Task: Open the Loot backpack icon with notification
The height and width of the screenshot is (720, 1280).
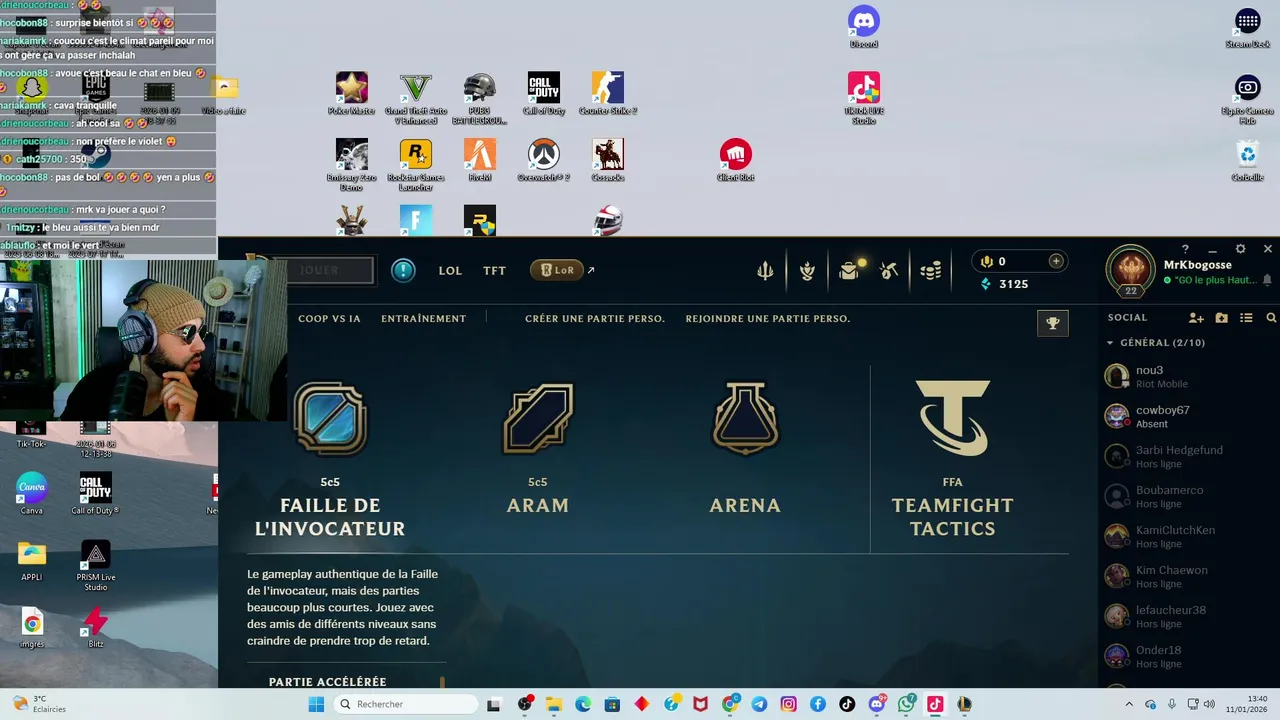Action: coord(850,270)
